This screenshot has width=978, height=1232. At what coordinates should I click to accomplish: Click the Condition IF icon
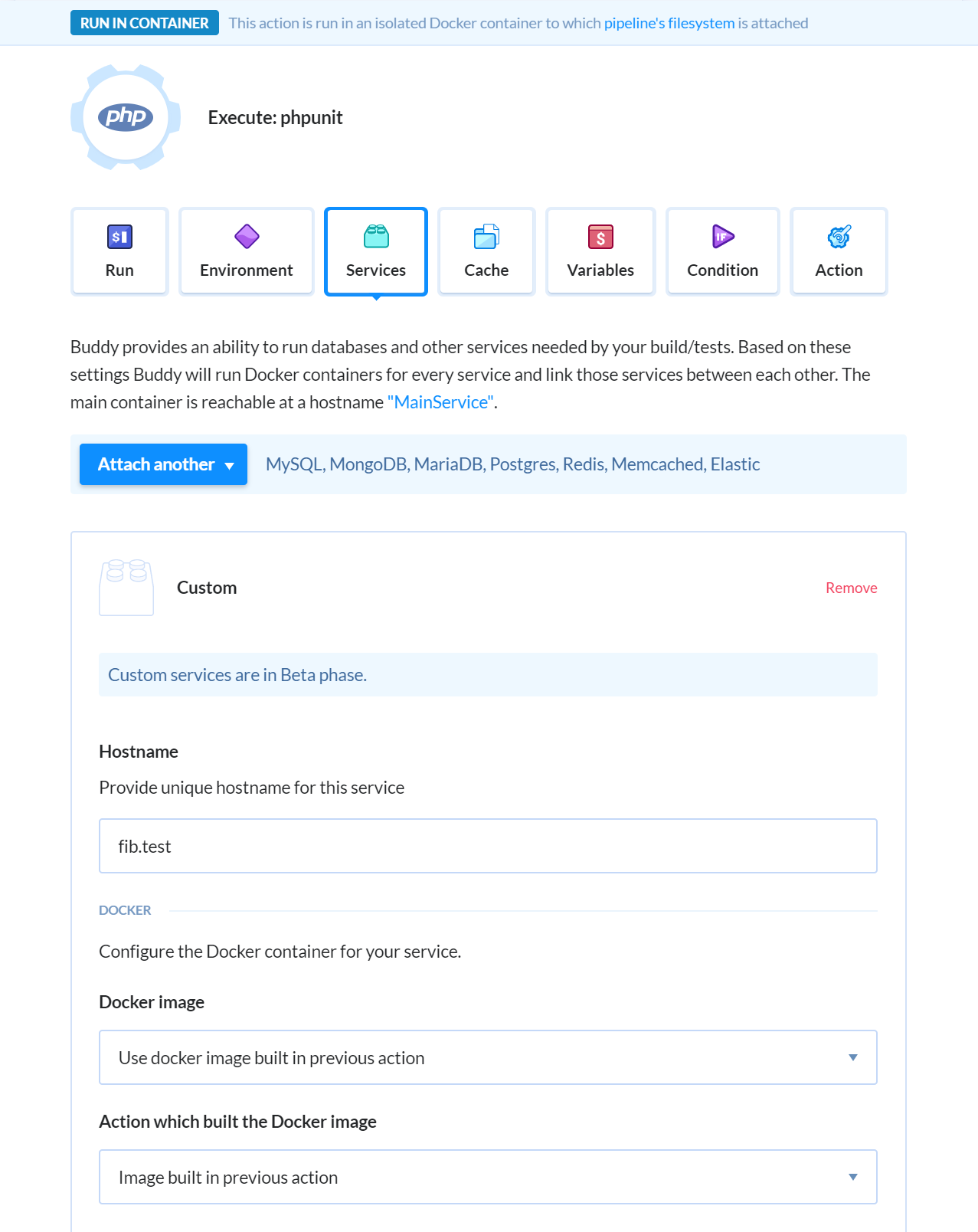point(723,237)
